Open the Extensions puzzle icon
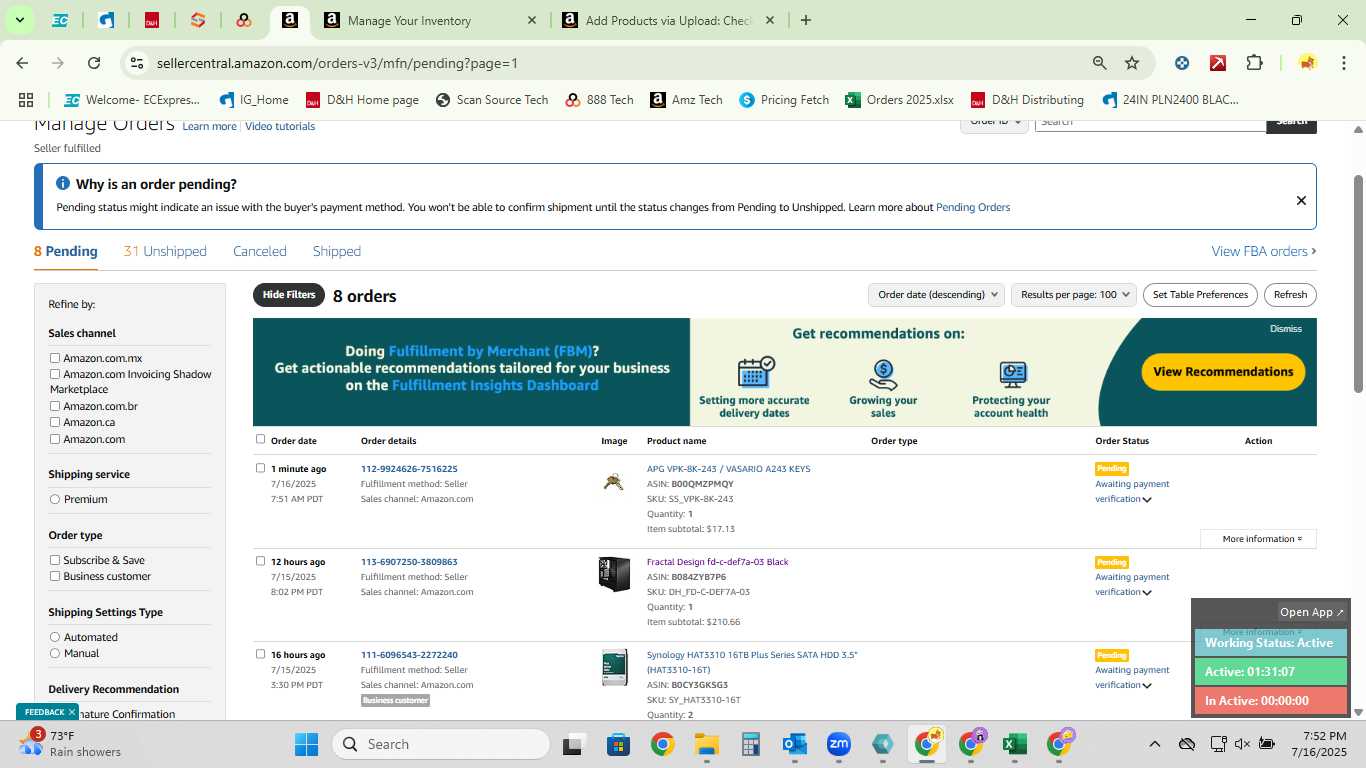This screenshot has width=1366, height=768. coord(1254,63)
